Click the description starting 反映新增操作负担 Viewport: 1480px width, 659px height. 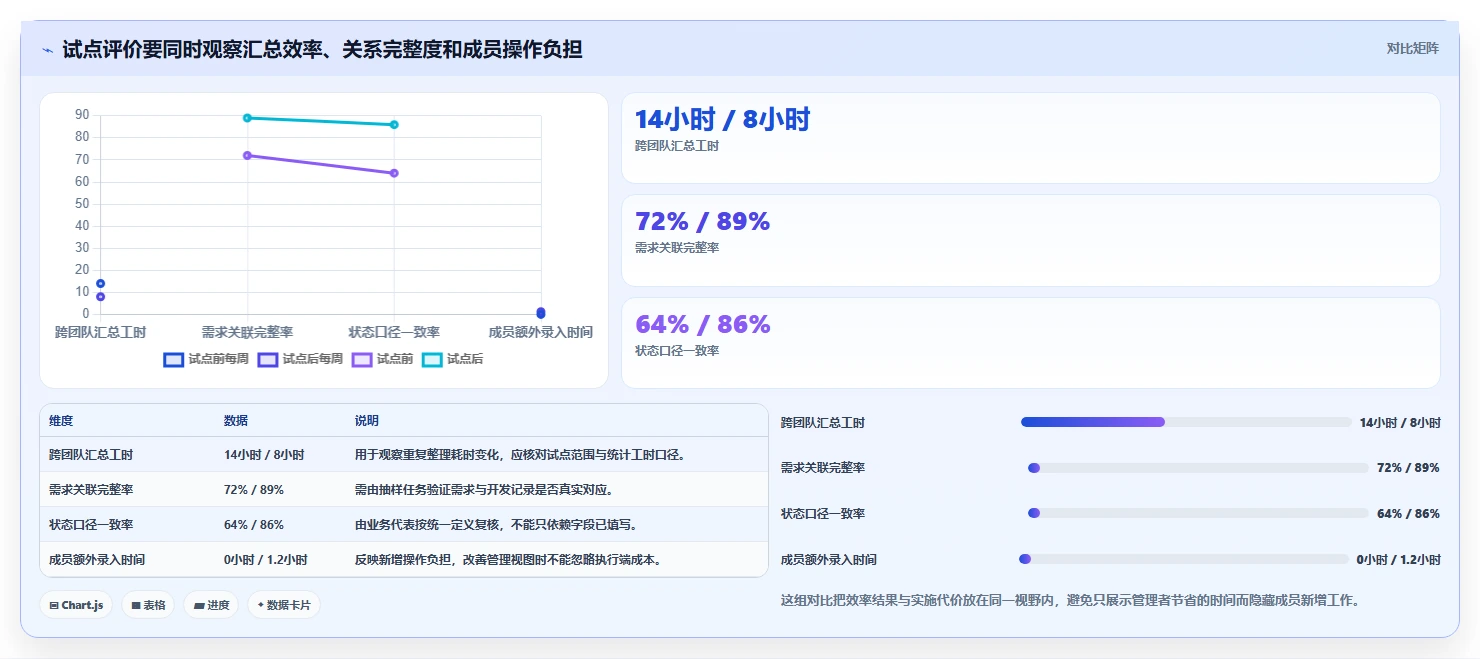tap(508, 560)
